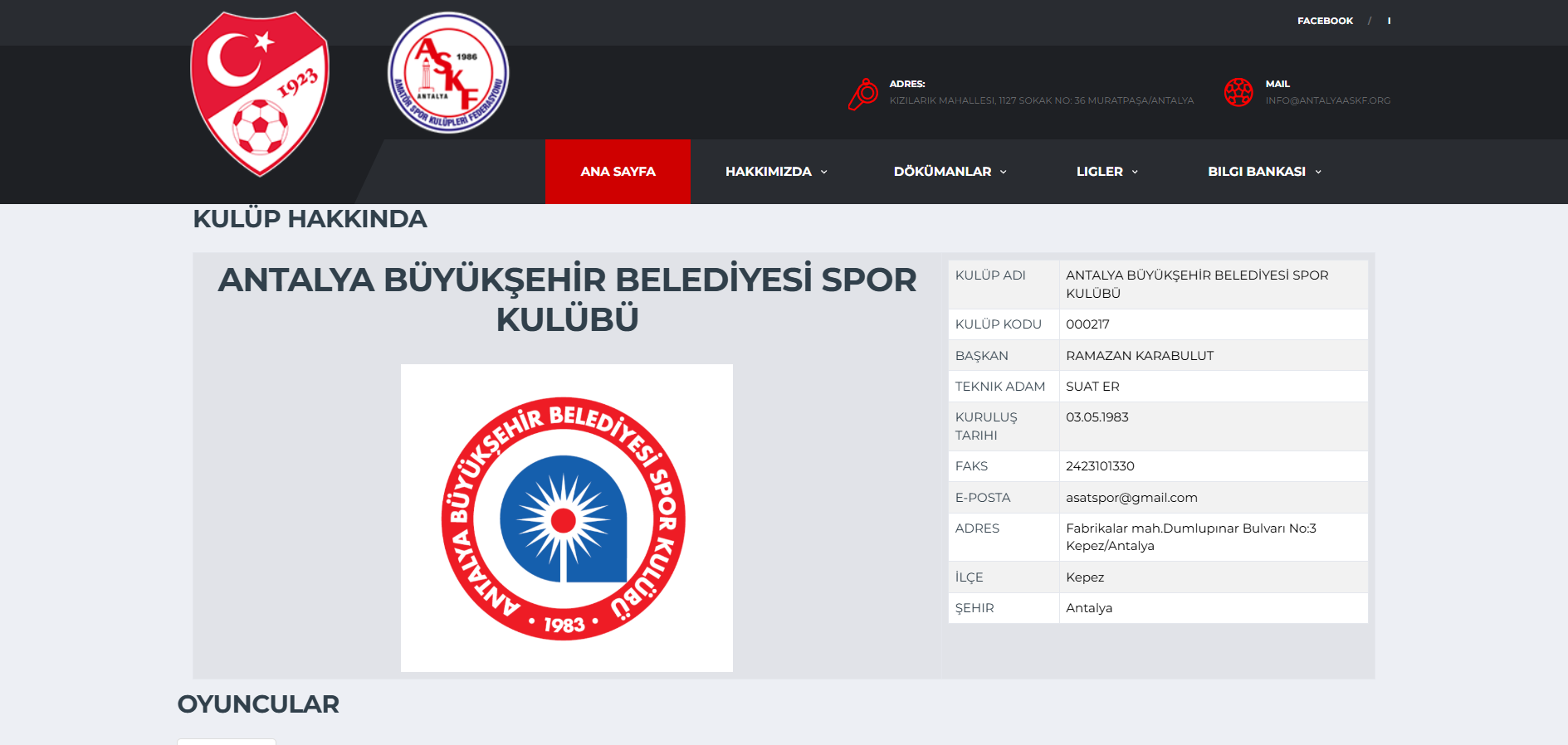The image size is (1568, 745).
Task: Click the Antalya Büyükşehir Belediyesi club crest image
Action: coord(567,518)
